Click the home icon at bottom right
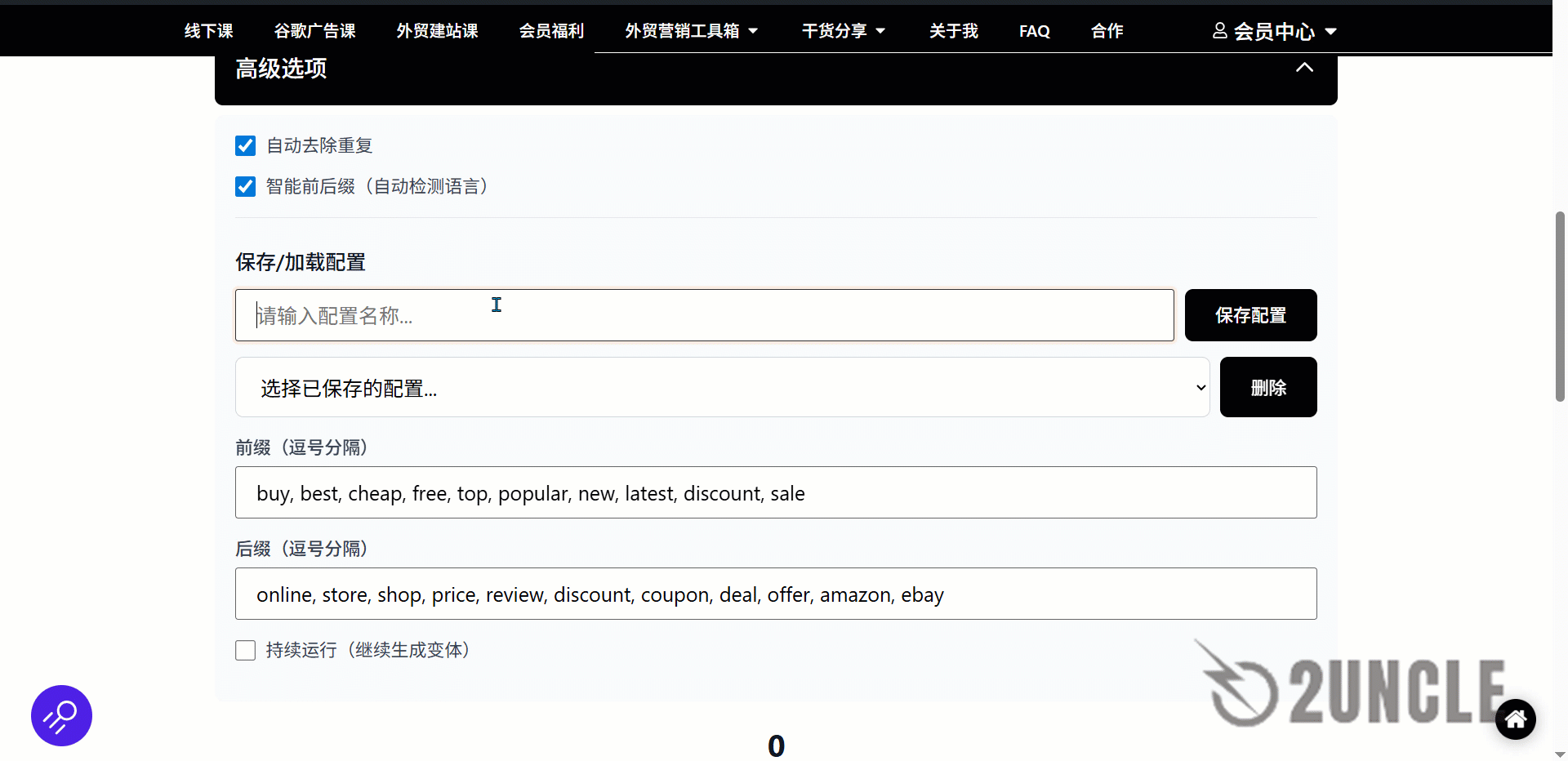This screenshot has width=1568, height=761. [x=1516, y=719]
